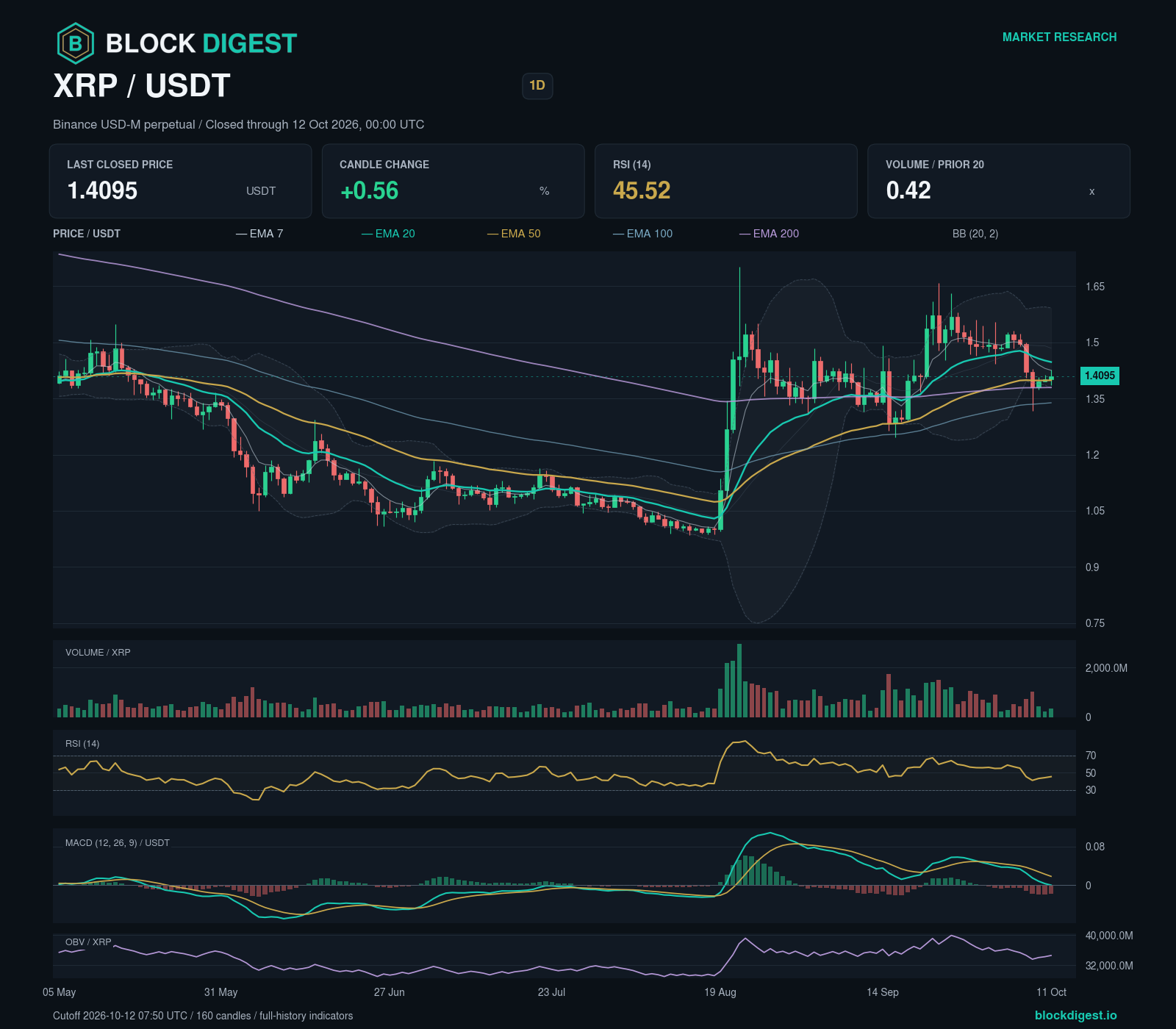Click the MACD 0.08 axis label
The image size is (1176, 1029).
pyautogui.click(x=1095, y=847)
